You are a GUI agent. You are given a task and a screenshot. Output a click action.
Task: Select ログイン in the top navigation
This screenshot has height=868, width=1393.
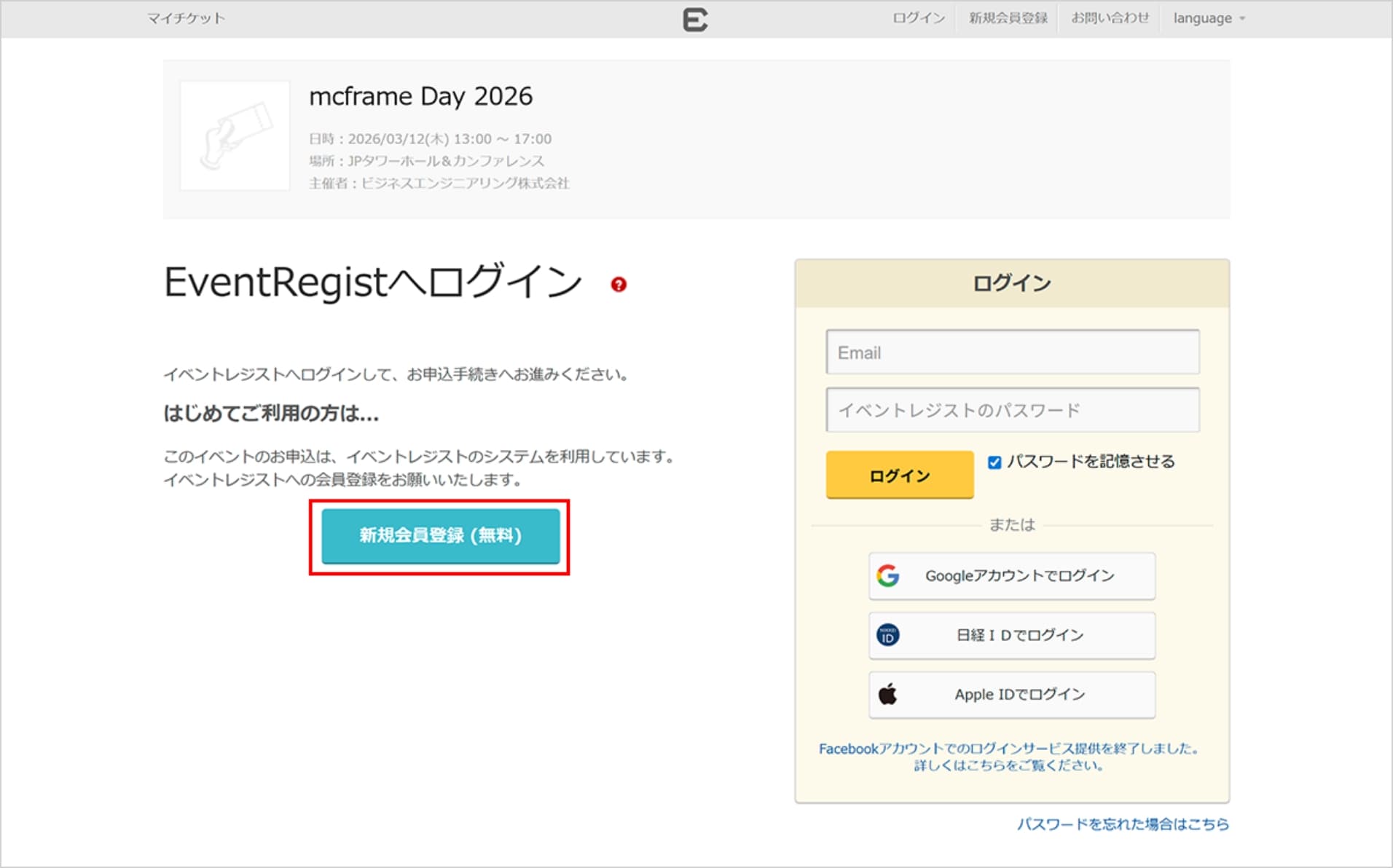point(919,19)
